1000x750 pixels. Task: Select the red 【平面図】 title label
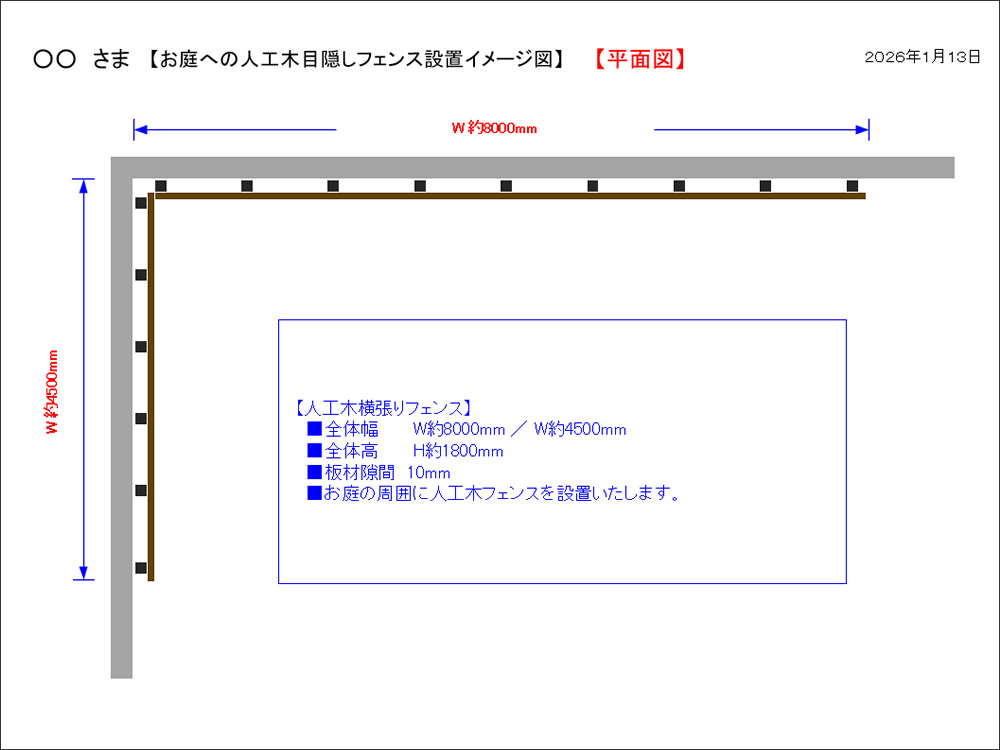coord(640,59)
